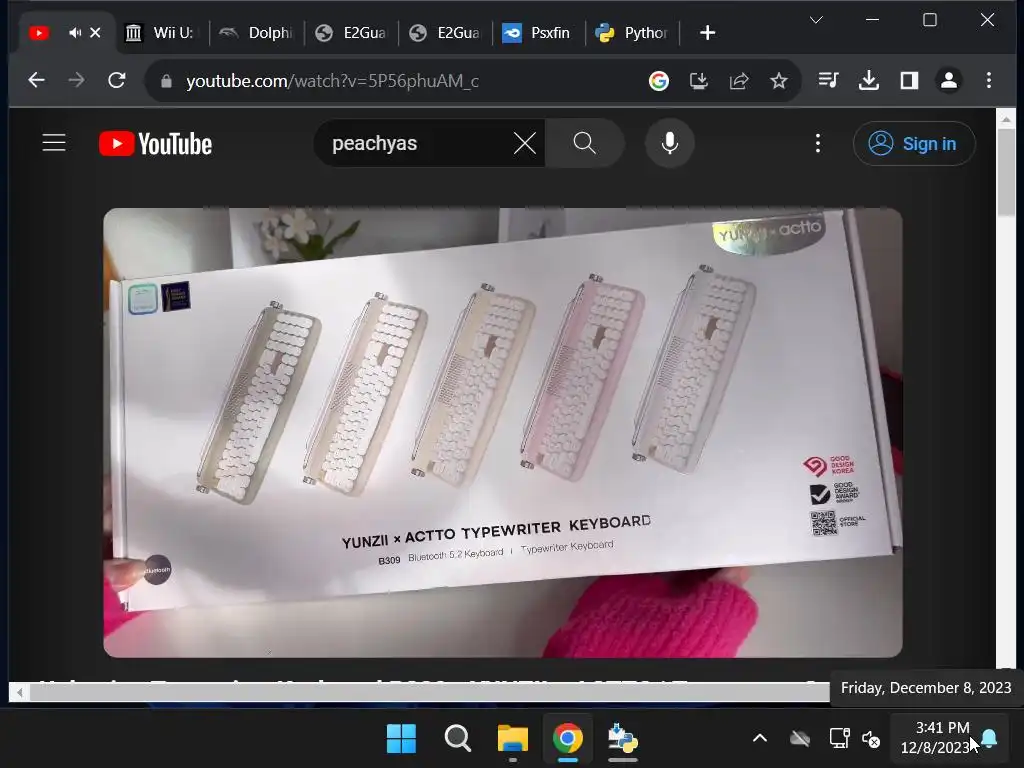Screen dimensions: 1024x768
Task: Go back to previous page
Action: pos(37,80)
